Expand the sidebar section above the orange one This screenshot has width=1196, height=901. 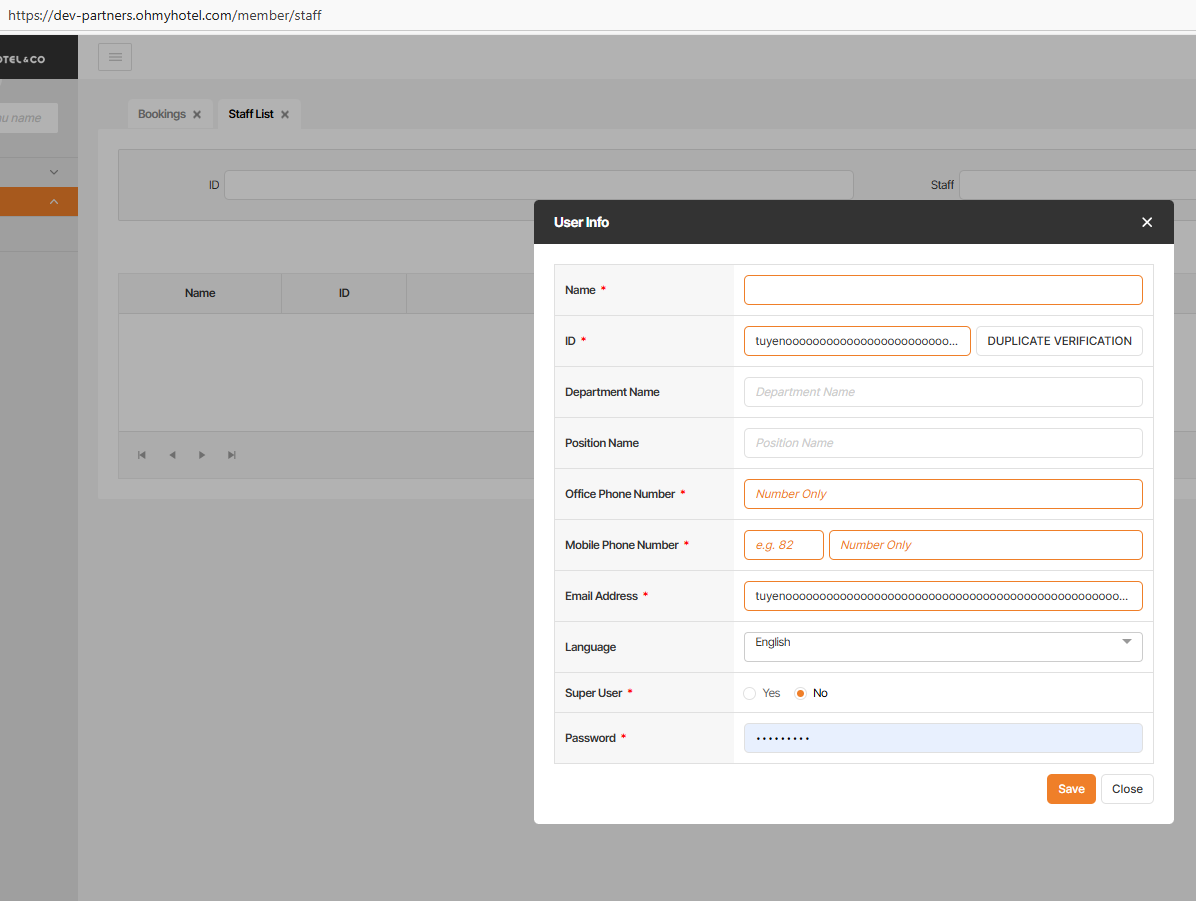click(54, 172)
